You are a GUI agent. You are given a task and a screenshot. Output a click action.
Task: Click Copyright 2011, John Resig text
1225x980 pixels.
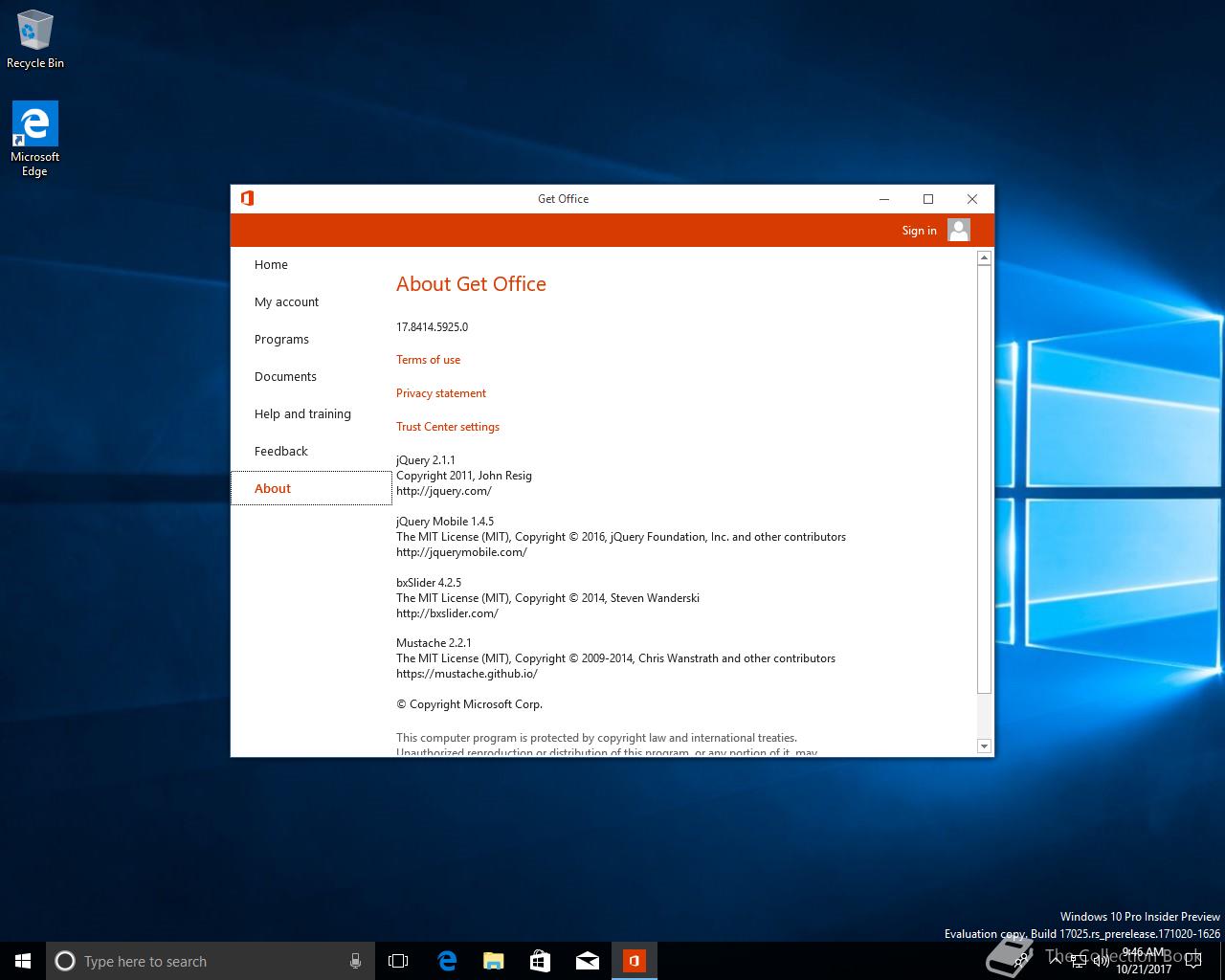[464, 476]
